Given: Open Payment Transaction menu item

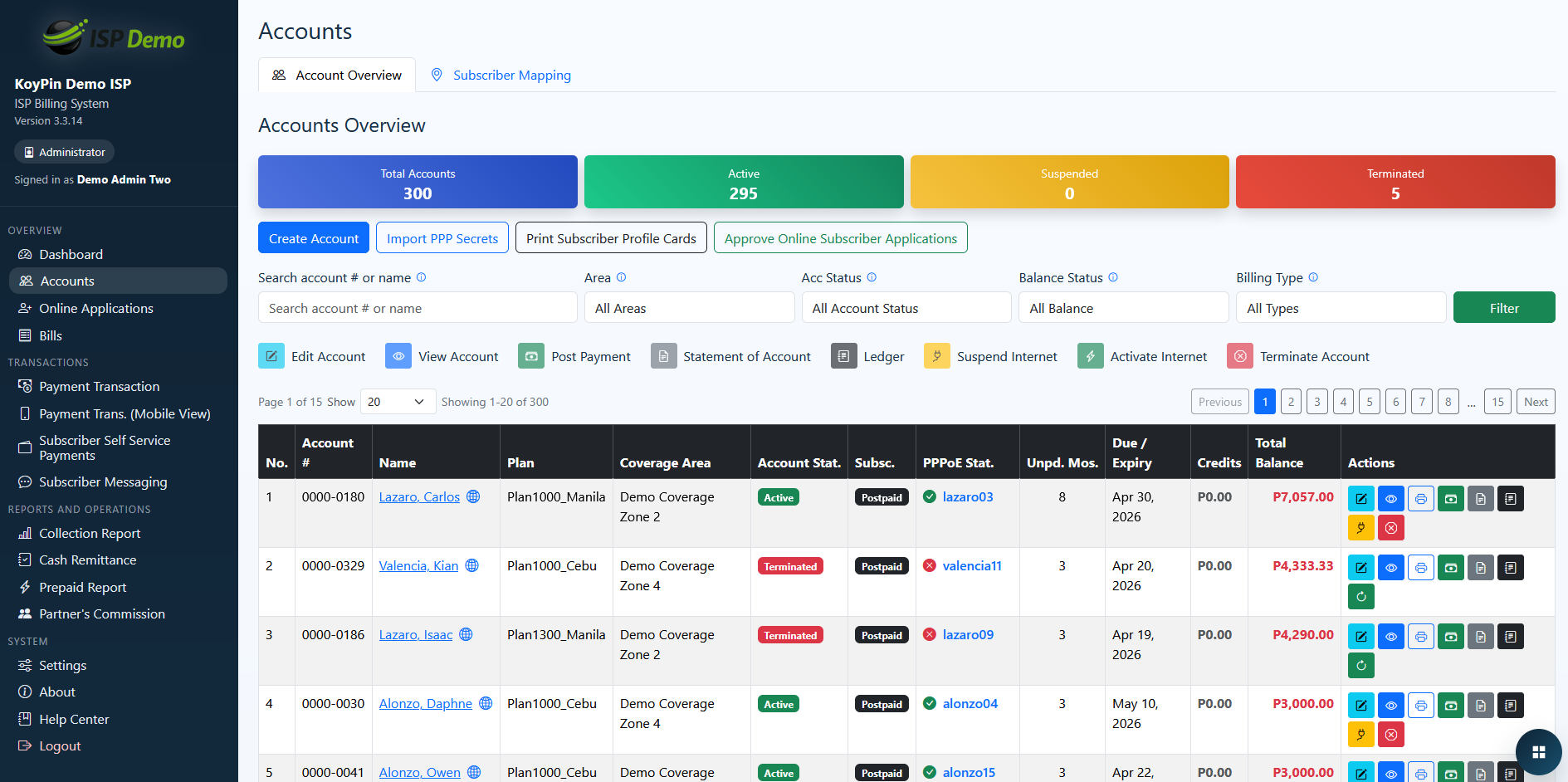Looking at the screenshot, I should coord(118,386).
